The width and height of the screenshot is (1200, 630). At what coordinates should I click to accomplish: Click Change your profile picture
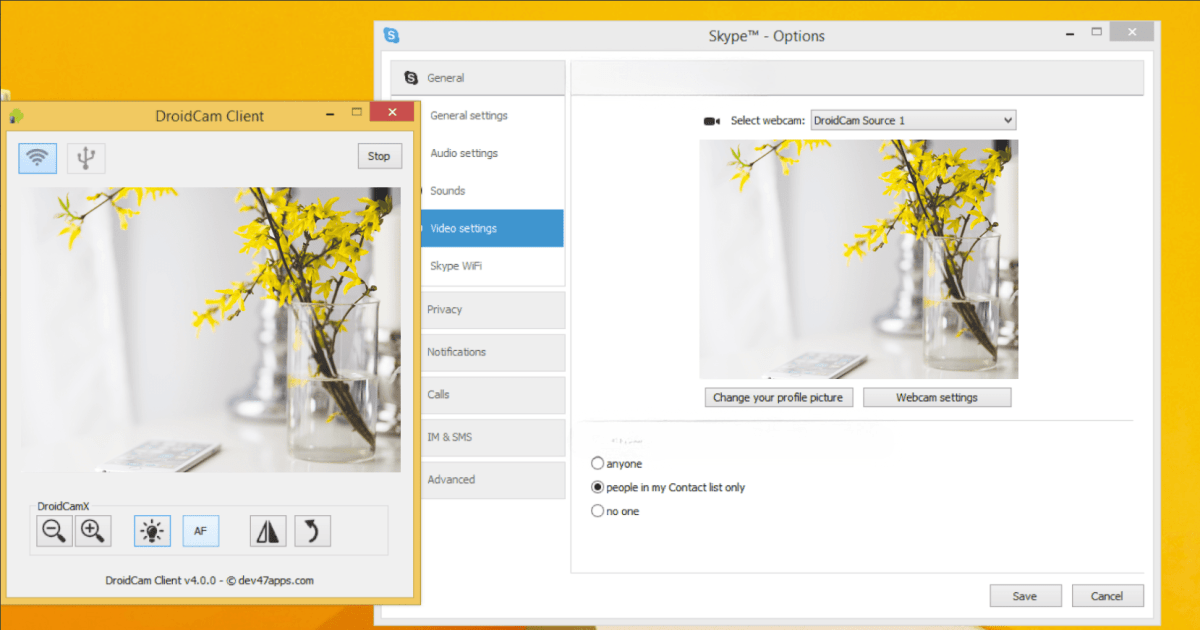click(778, 397)
